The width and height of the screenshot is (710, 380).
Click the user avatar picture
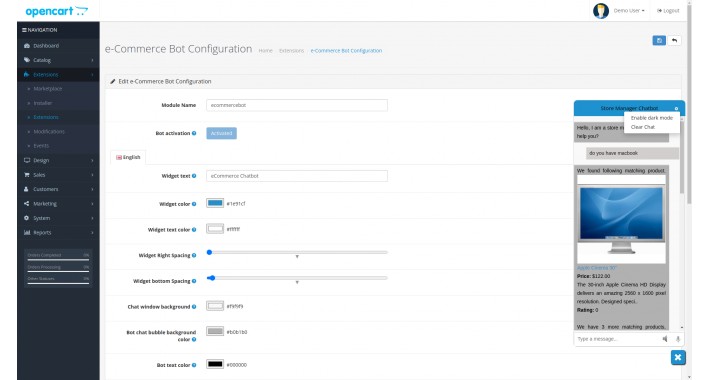pyautogui.click(x=600, y=10)
